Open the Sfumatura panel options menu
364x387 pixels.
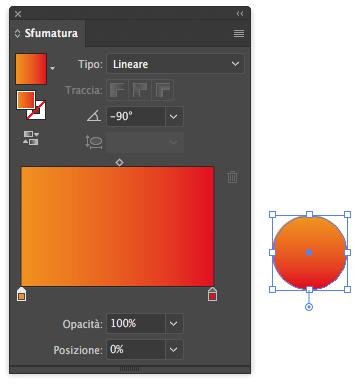pos(239,33)
